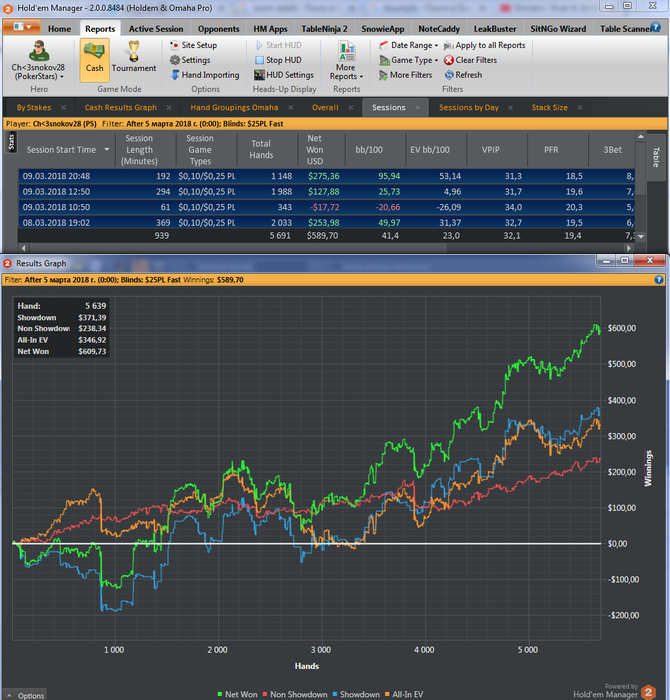Open HUD Settings
This screenshot has height=700, width=670.
coord(284,75)
